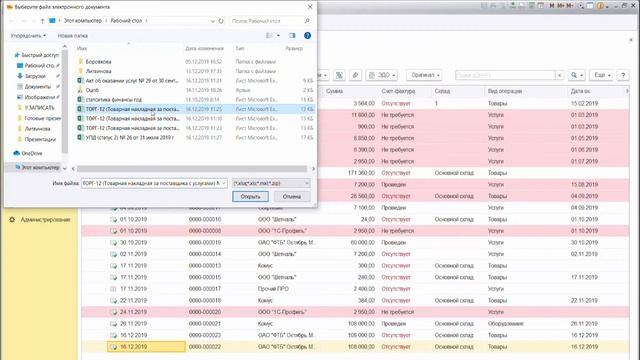Click horizontal scrollbar right arrow in dialog
Viewport: 640px width, 360px height.
pos(313,168)
